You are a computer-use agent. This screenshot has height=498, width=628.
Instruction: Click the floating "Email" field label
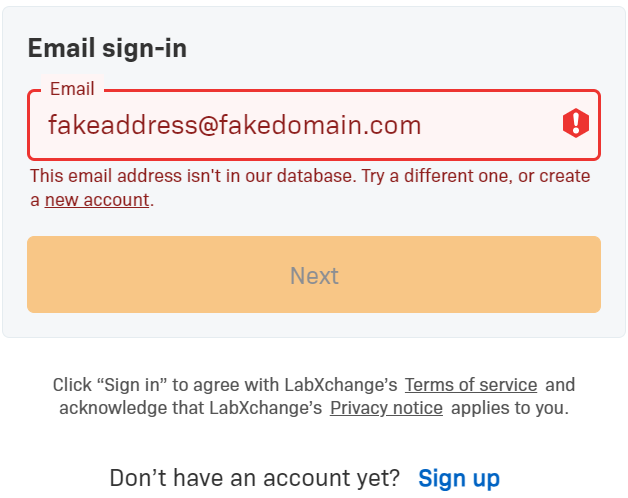[72, 89]
